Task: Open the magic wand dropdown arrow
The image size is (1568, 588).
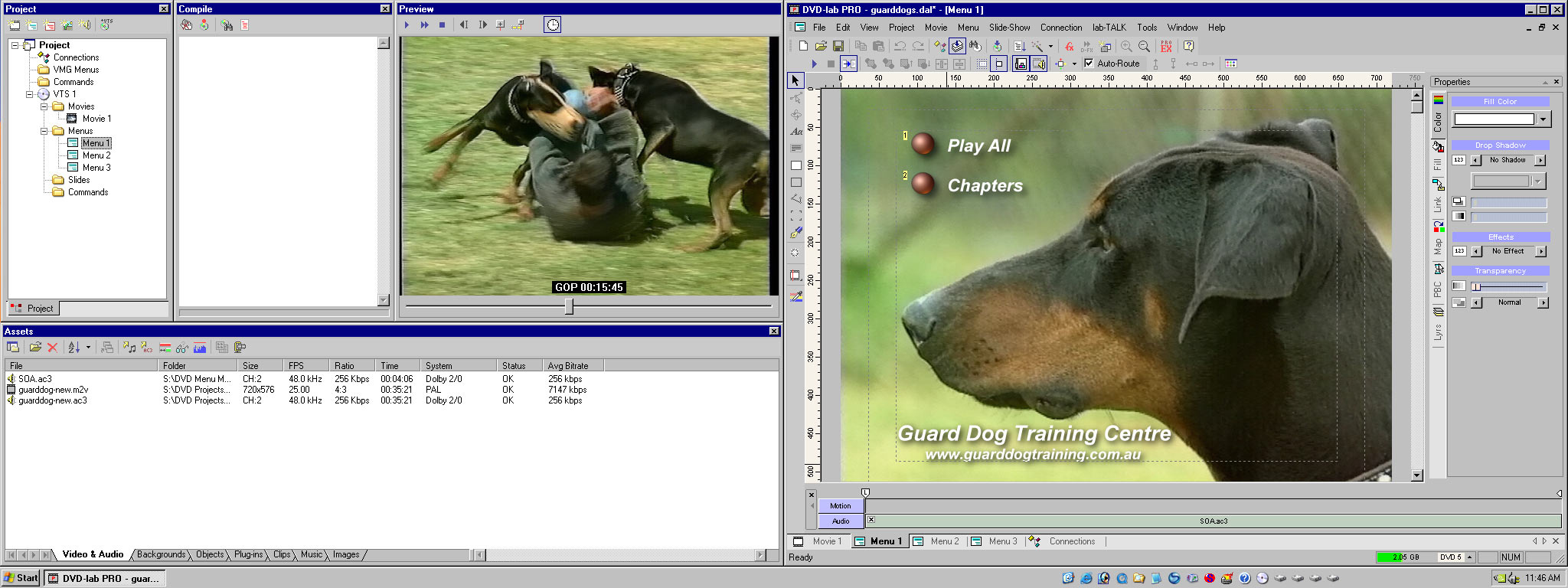Action: tap(1050, 46)
